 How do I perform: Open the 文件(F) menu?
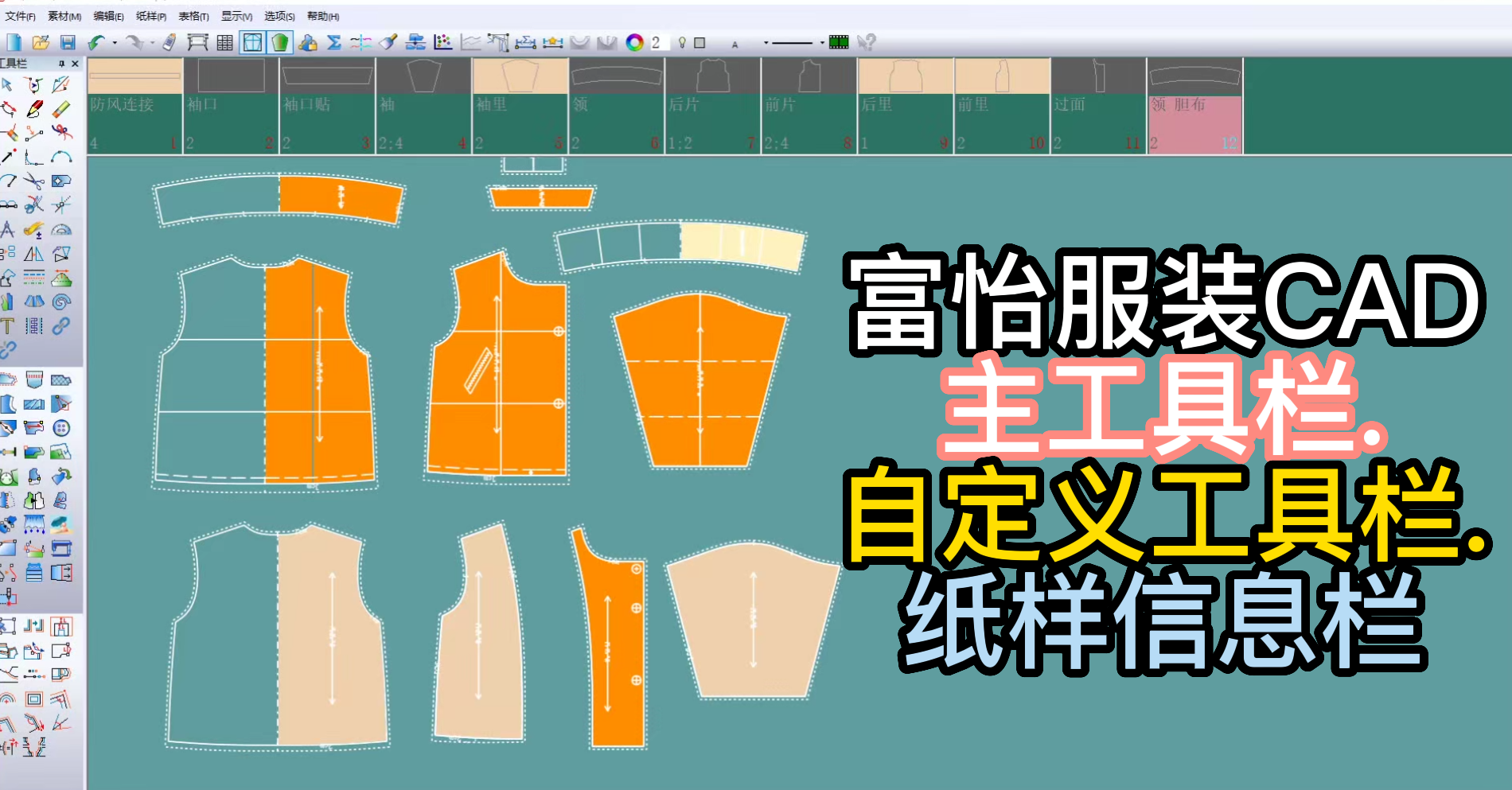point(20,16)
